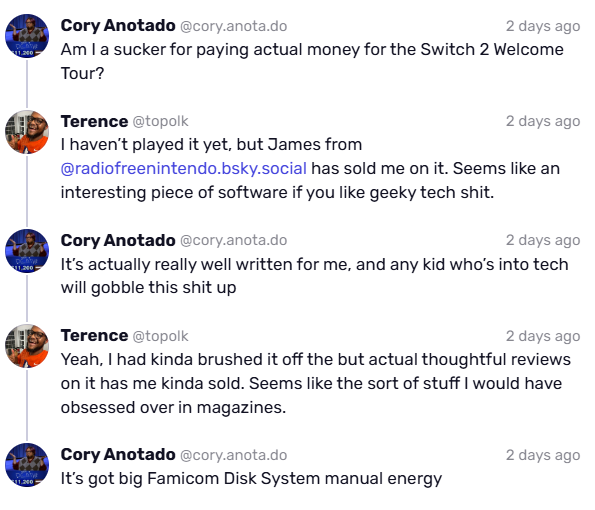Click Terence's avatar on the second post
Image resolution: width=595 pixels, height=510 pixels.
(27, 132)
